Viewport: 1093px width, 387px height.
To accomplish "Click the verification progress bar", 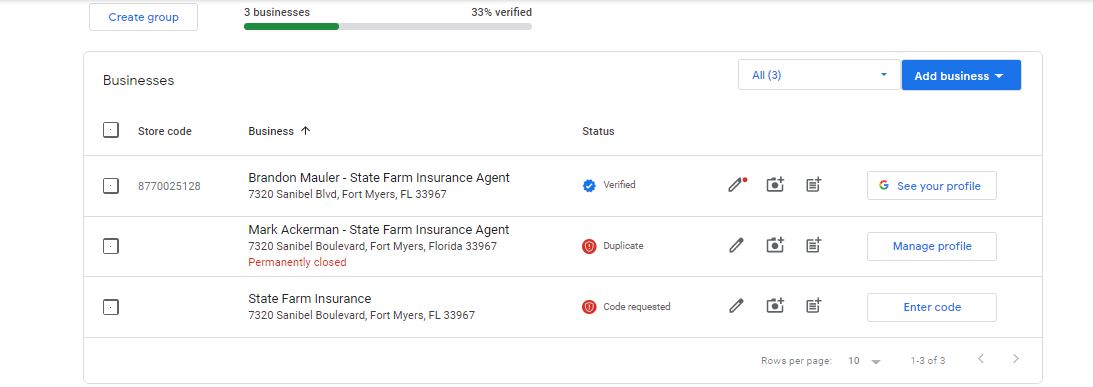I will [x=388, y=26].
